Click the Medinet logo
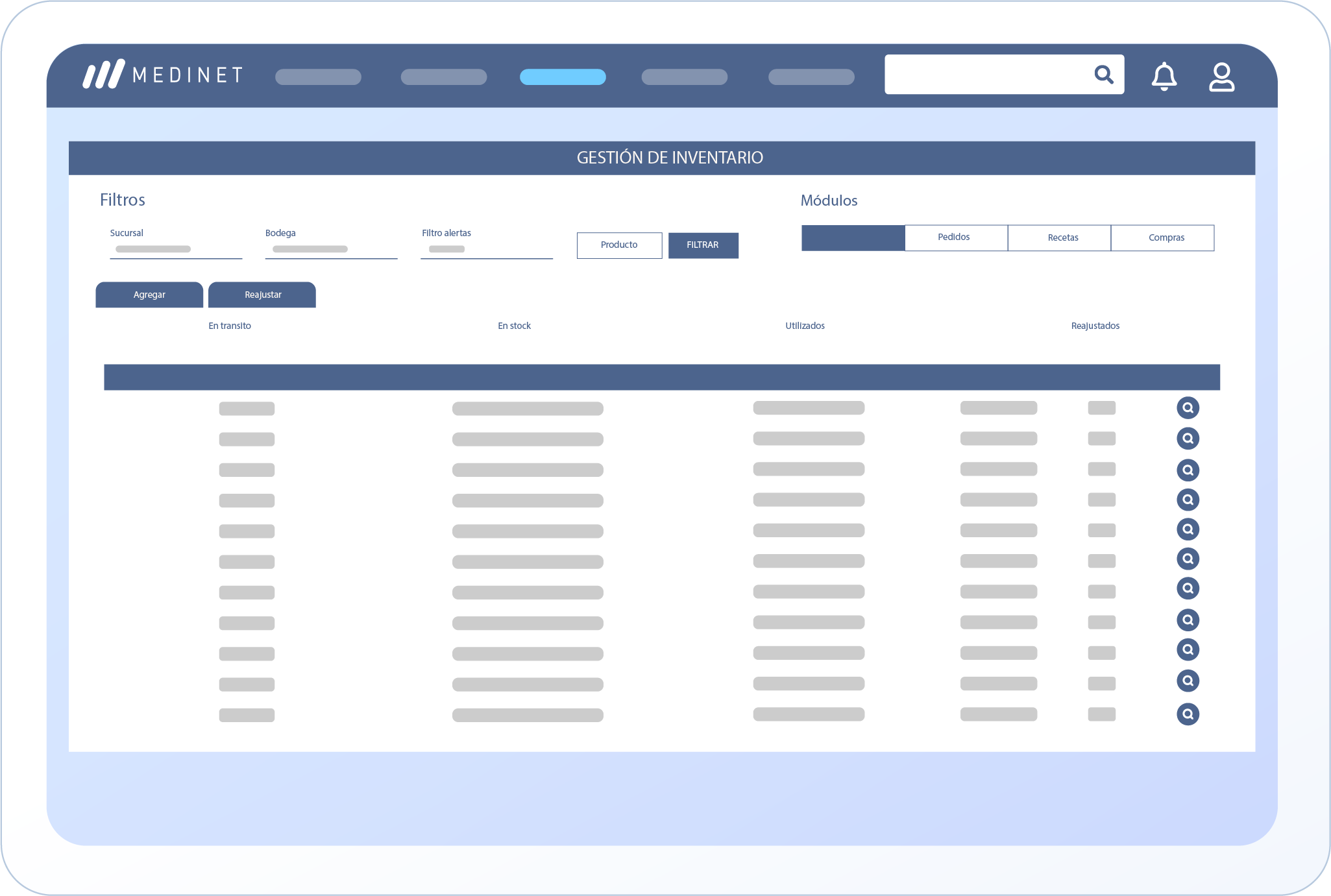Screen dimensions: 1331x896 [x=163, y=75]
